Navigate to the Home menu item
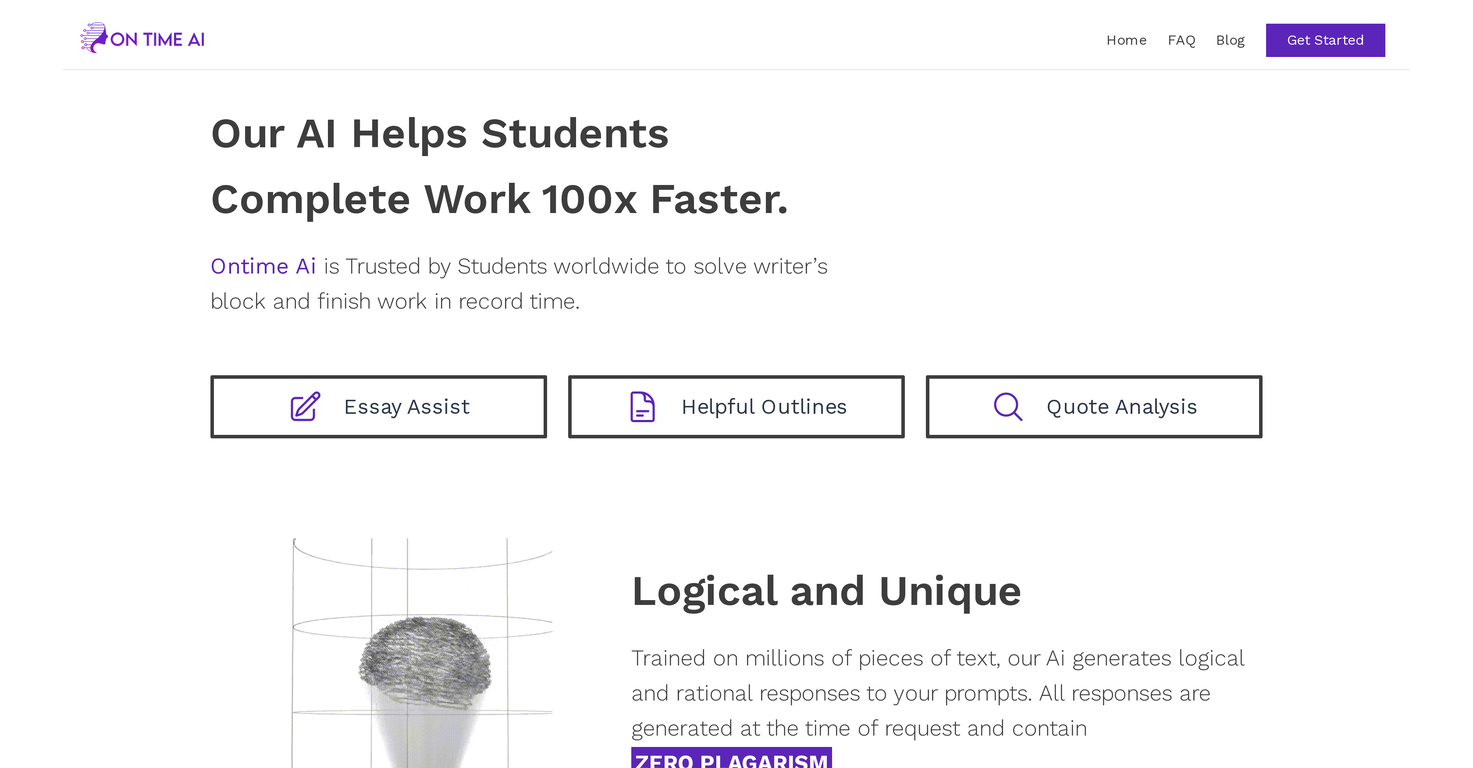This screenshot has height=768, width=1473. coord(1126,40)
